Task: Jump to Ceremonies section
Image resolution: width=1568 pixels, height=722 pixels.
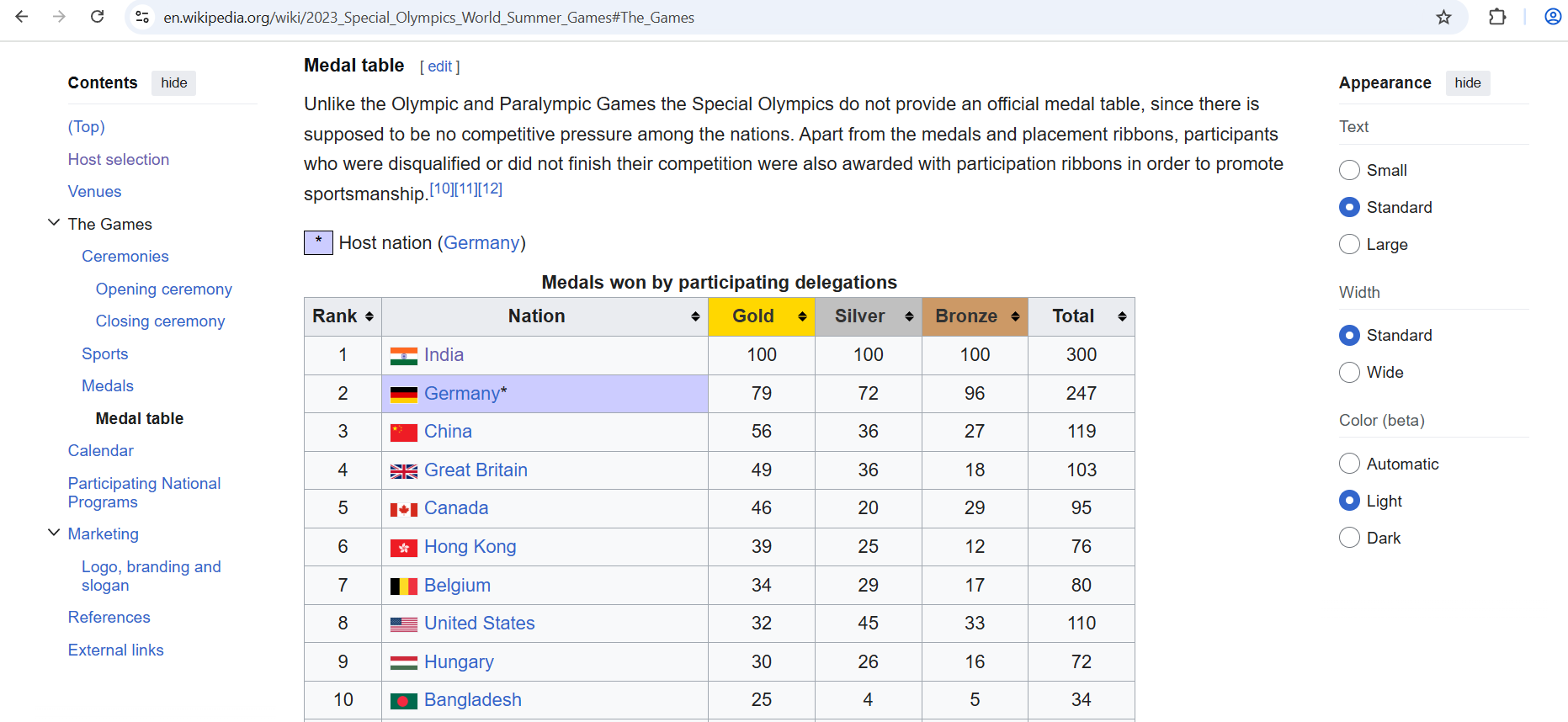Action: click(125, 256)
